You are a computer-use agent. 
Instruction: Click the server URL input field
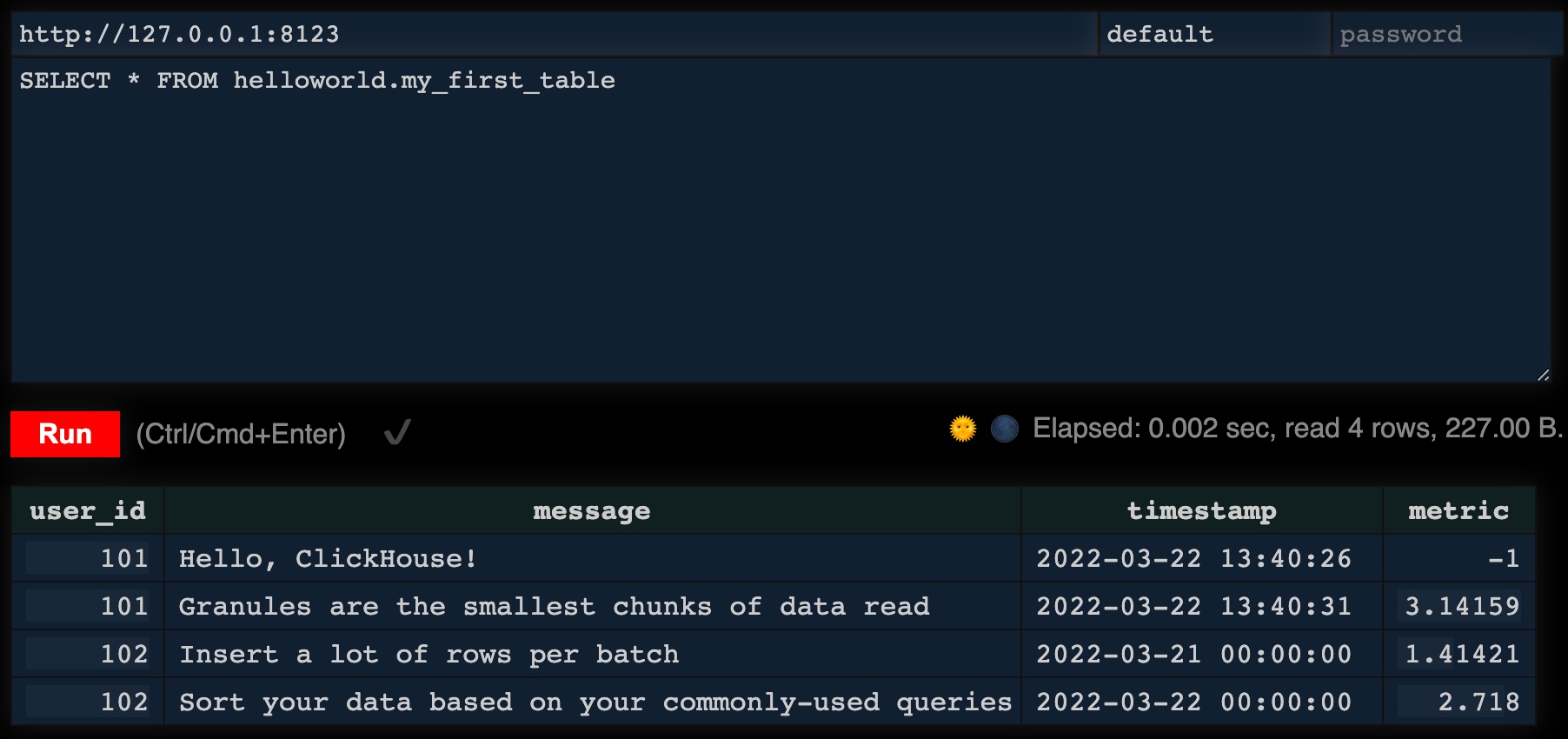pos(554,34)
